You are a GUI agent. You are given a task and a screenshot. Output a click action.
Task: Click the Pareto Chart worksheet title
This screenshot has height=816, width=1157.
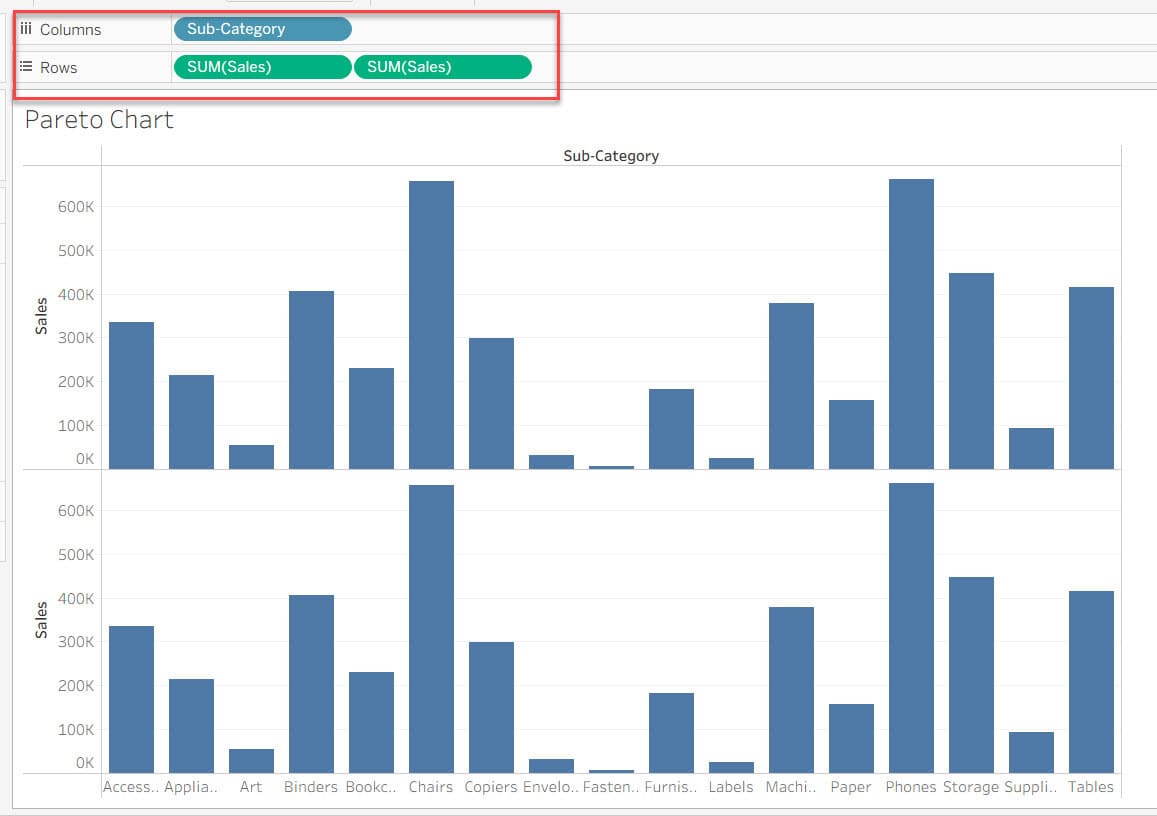point(97,120)
